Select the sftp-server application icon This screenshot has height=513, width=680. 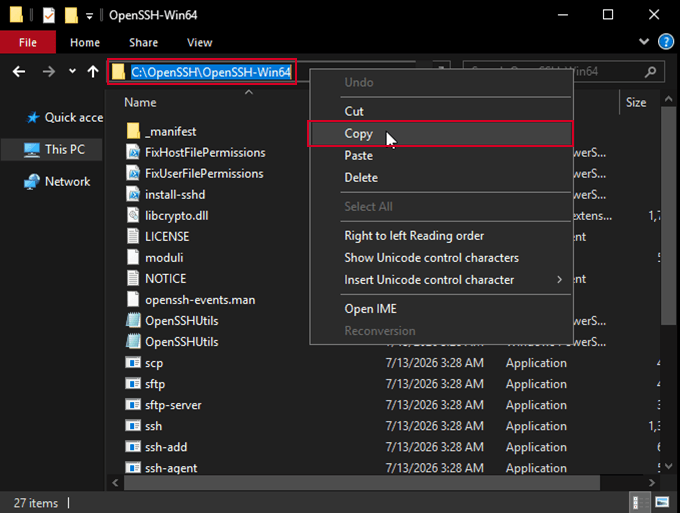(x=133, y=405)
